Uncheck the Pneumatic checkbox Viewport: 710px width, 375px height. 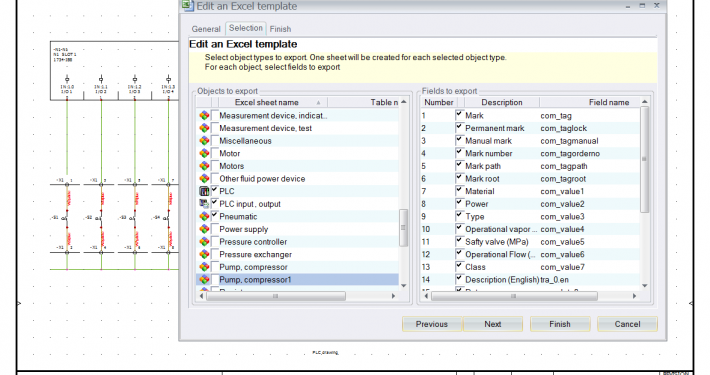tap(215, 216)
